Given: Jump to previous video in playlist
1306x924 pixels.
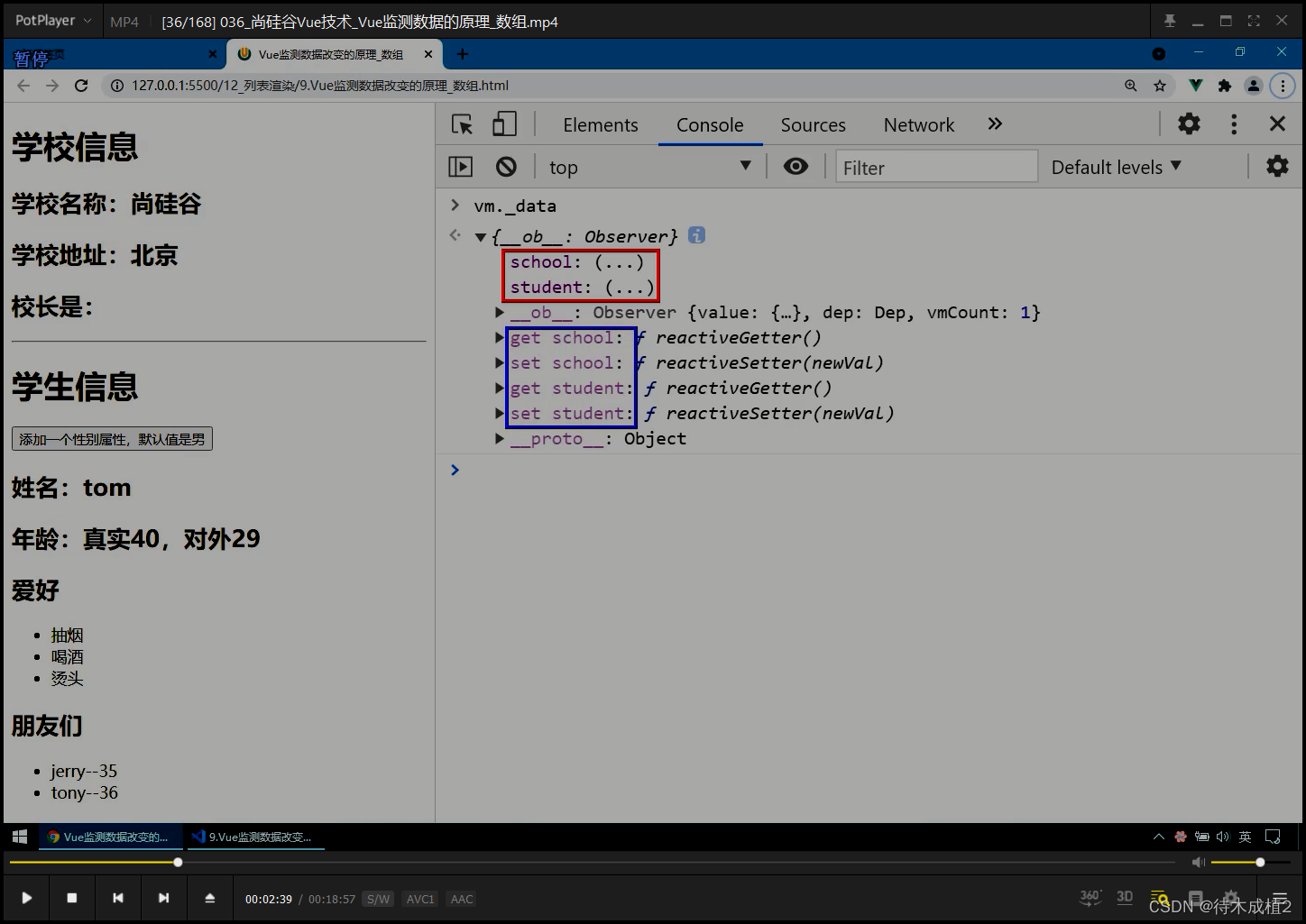Looking at the screenshot, I should click(x=118, y=898).
